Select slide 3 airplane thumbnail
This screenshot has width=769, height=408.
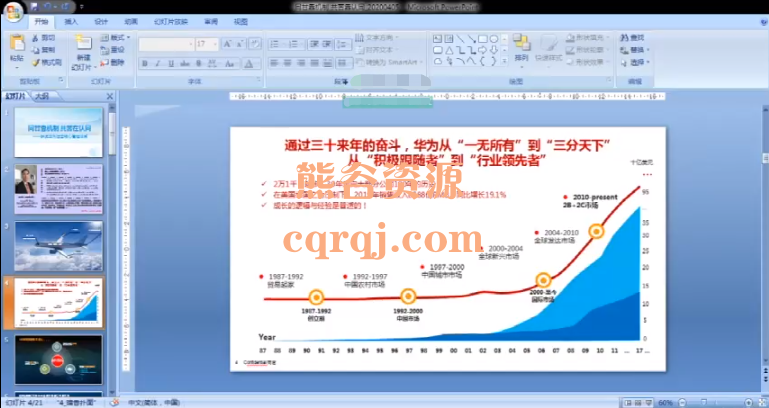click(59, 246)
